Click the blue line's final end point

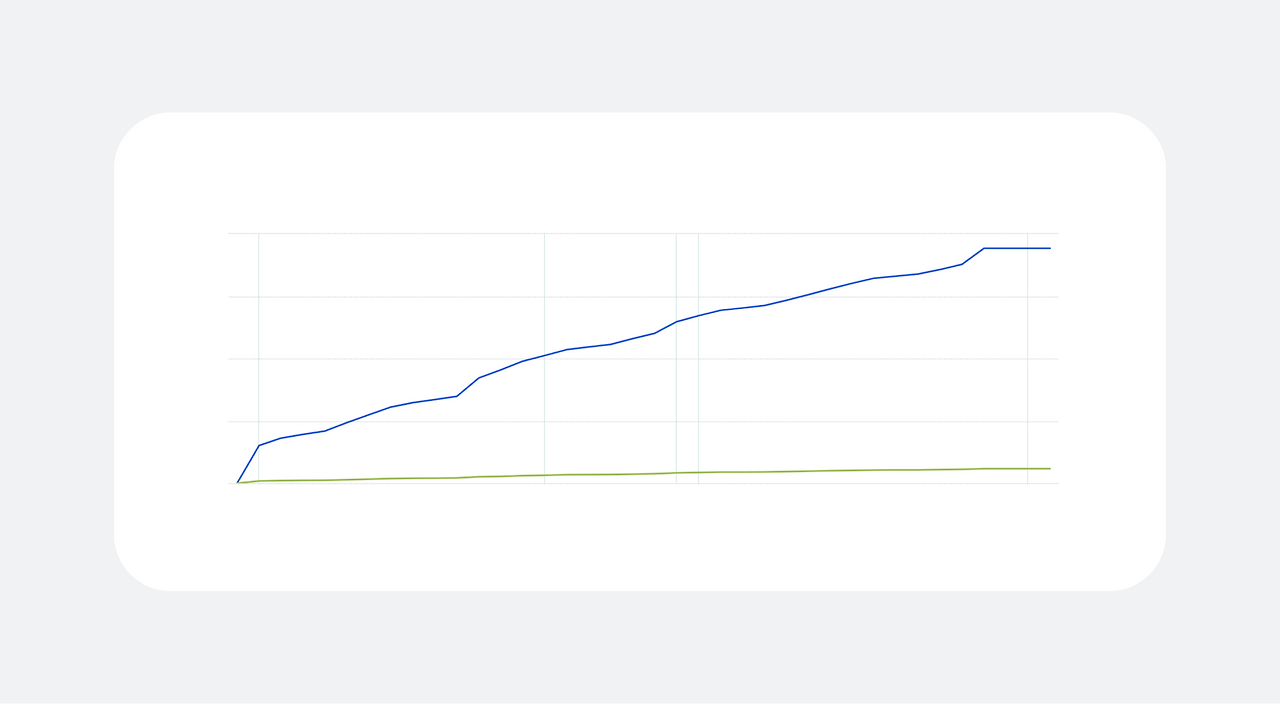click(x=1050, y=248)
